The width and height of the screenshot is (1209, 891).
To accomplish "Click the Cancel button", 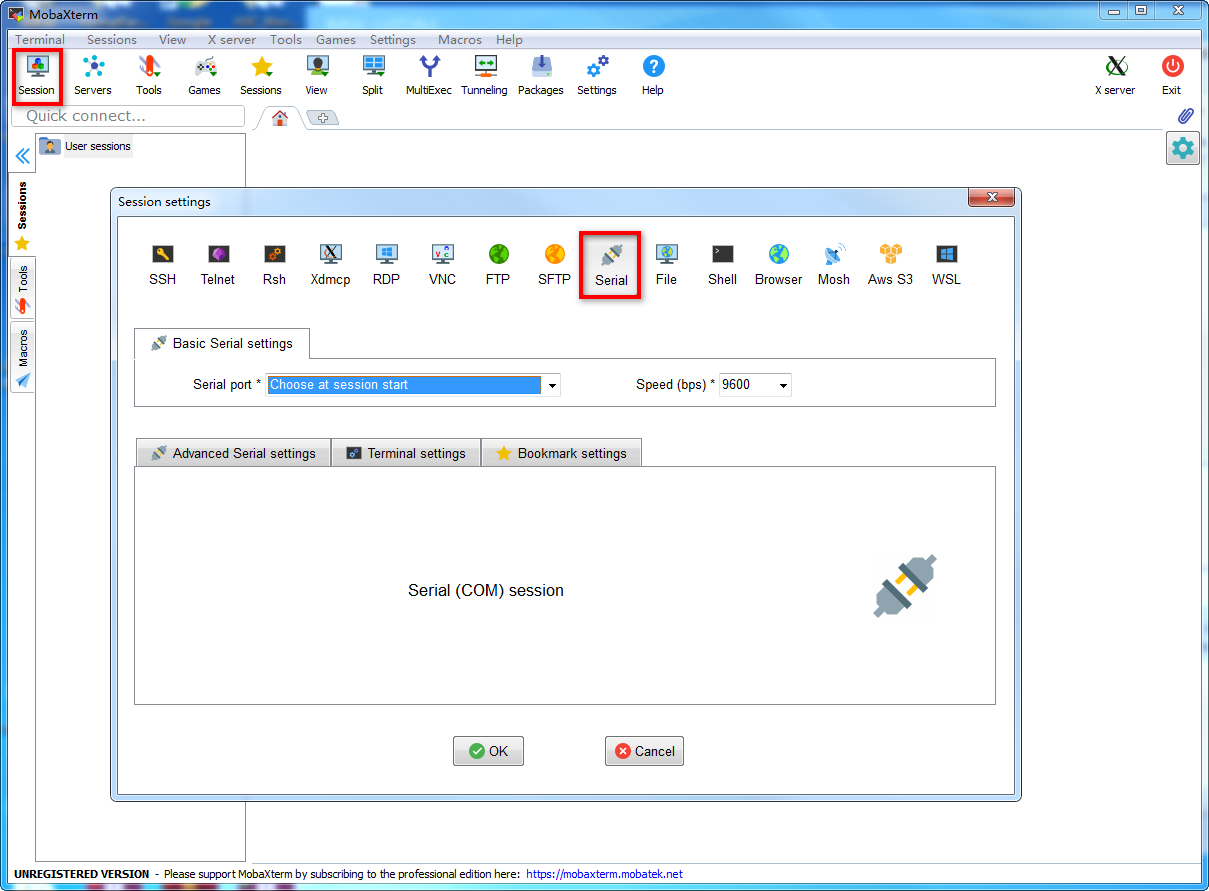I will (x=644, y=751).
